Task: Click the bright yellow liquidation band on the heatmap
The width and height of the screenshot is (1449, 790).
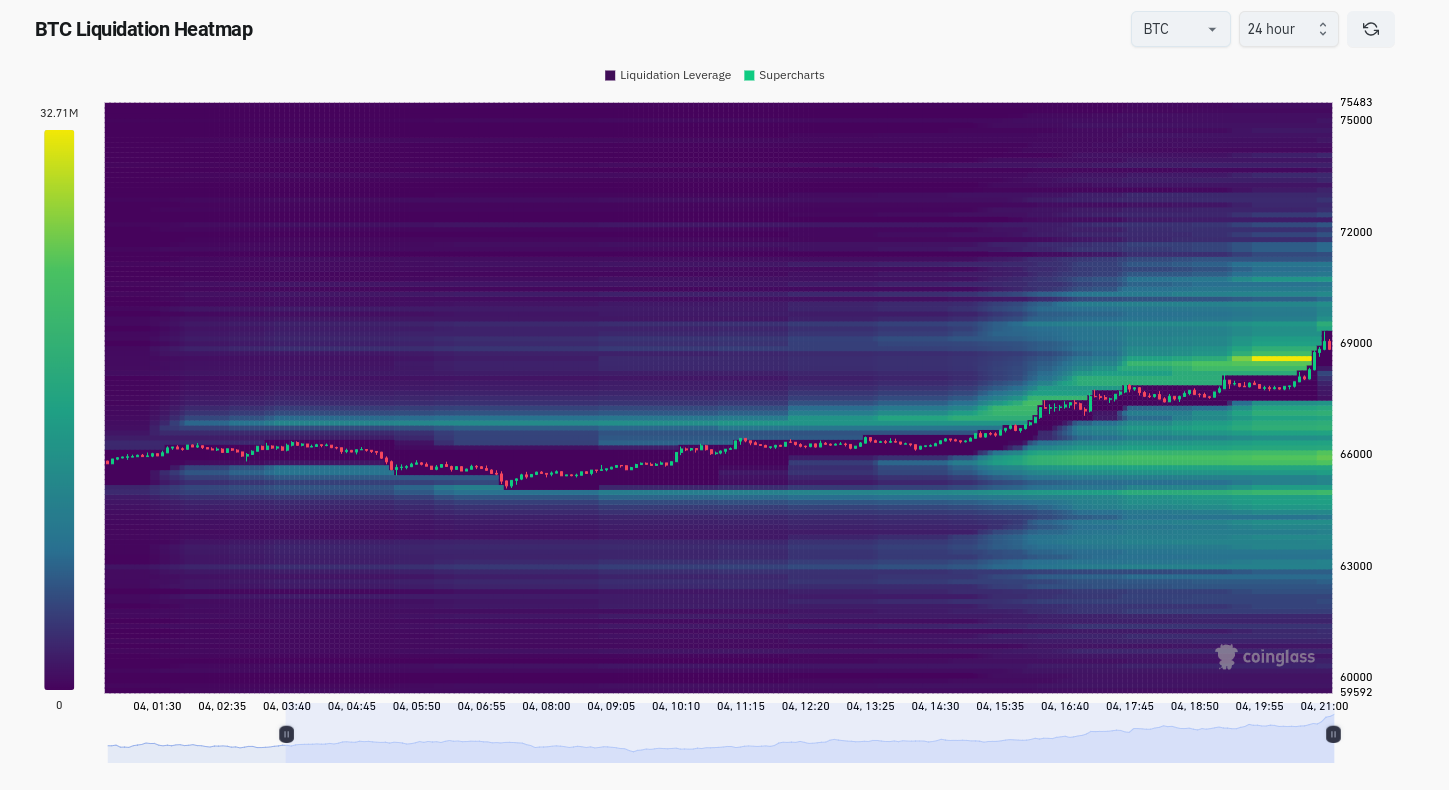Action: point(1281,358)
